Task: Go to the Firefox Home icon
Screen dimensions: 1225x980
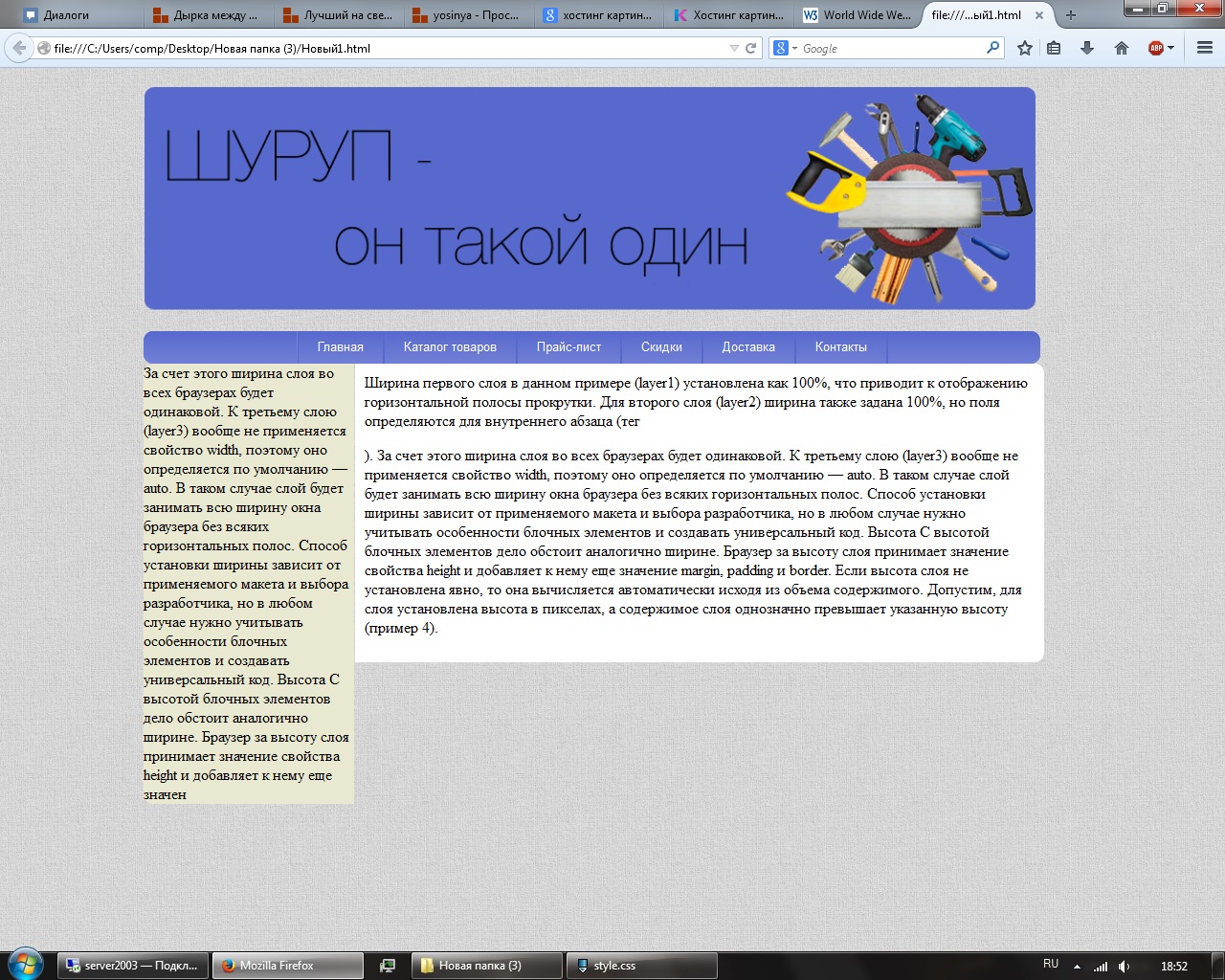Action: point(1122,48)
